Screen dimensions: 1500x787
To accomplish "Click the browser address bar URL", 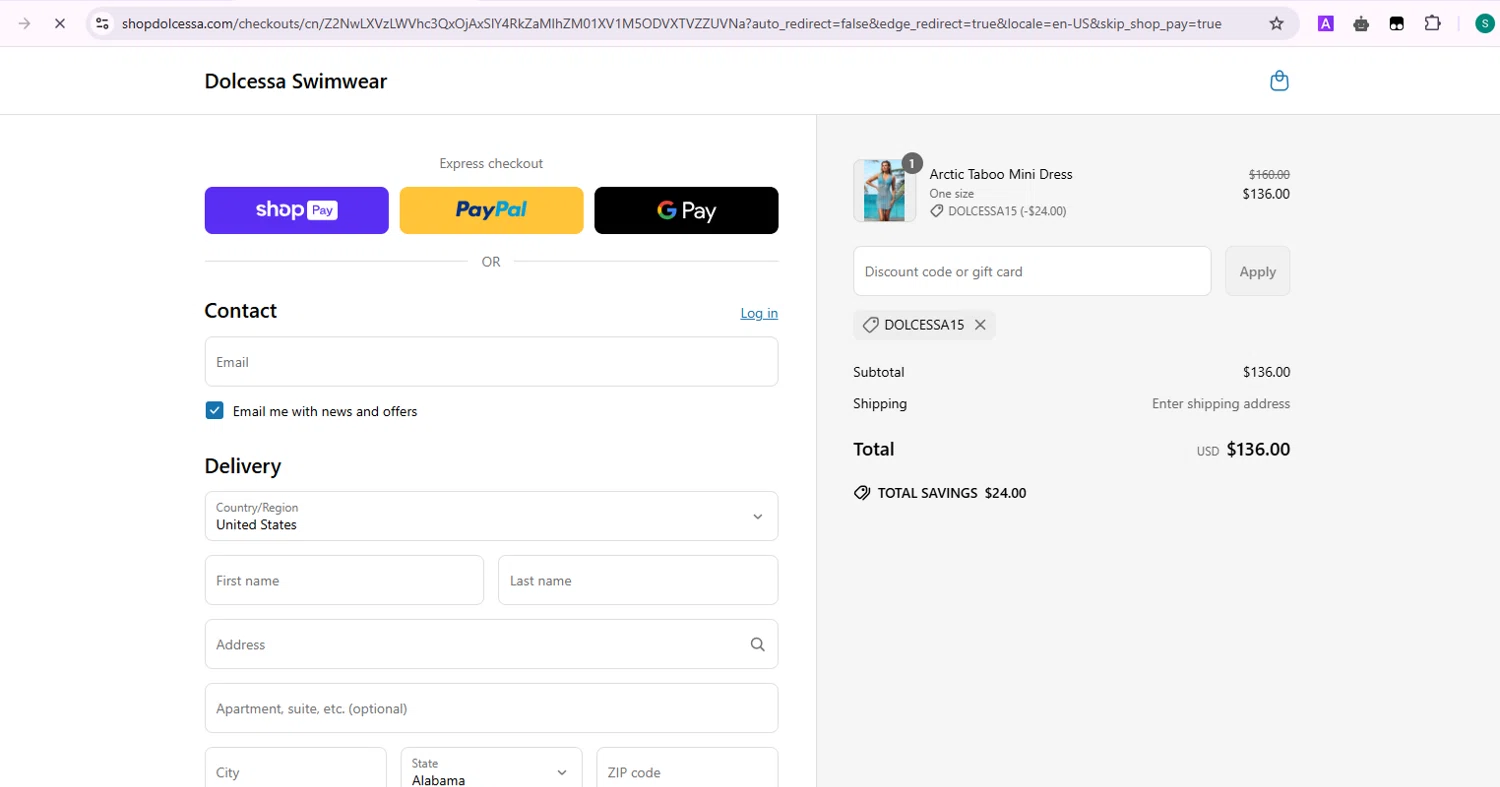I will point(671,23).
